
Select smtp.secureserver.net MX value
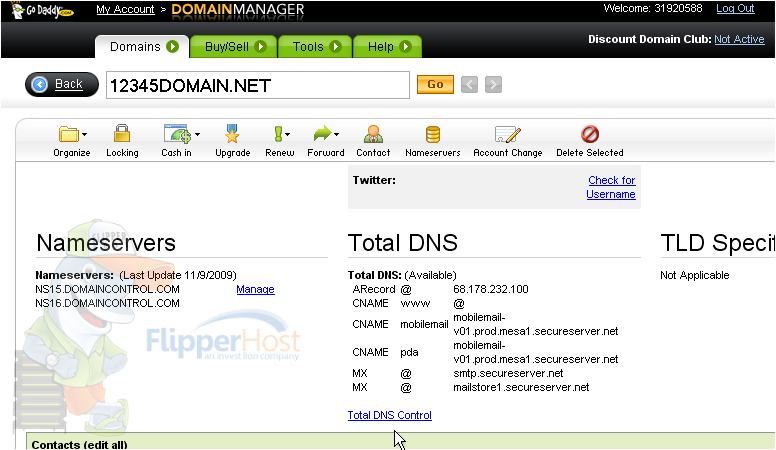(x=508, y=373)
